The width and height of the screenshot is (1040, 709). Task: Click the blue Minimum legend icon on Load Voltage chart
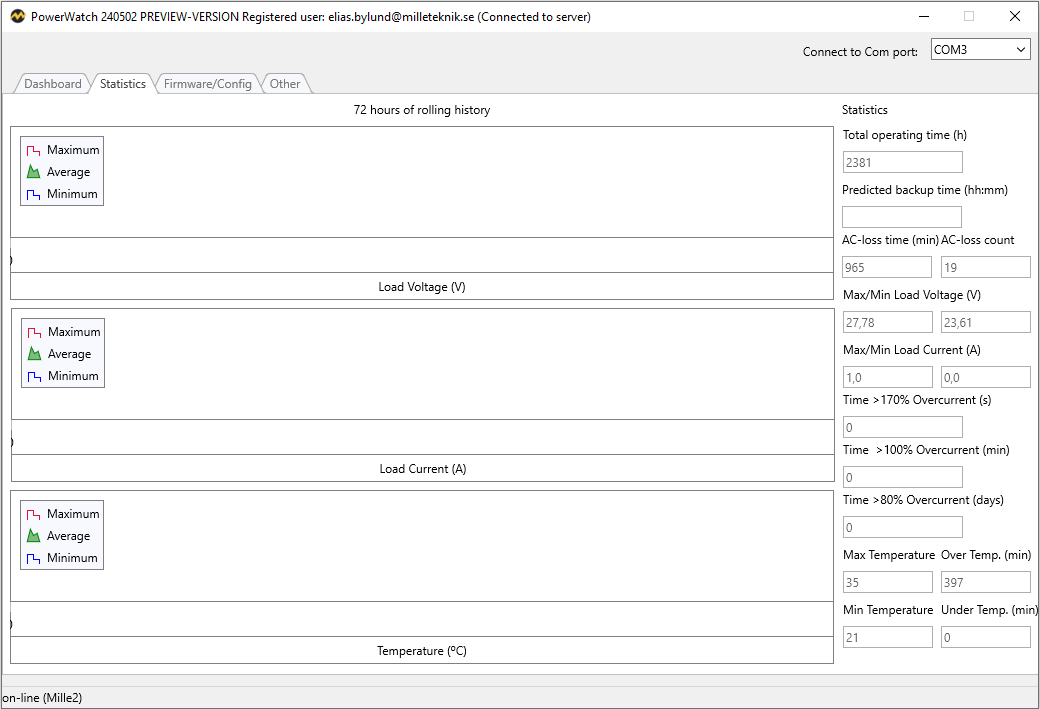click(x=33, y=193)
